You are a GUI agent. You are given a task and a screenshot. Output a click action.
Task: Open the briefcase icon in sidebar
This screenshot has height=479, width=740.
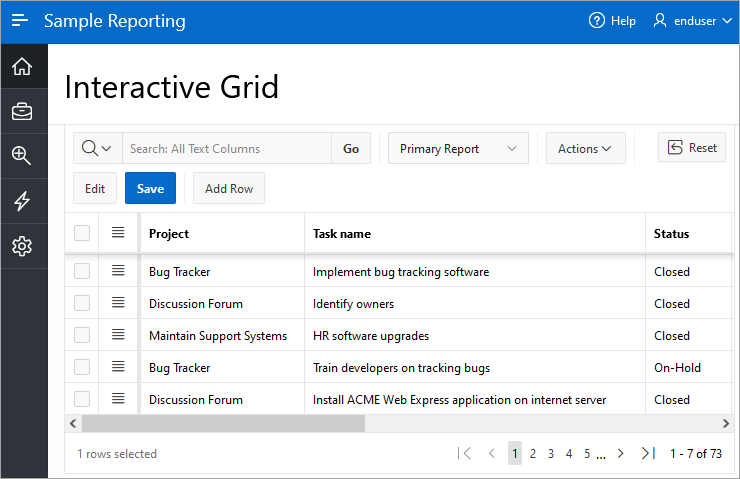click(x=22, y=112)
